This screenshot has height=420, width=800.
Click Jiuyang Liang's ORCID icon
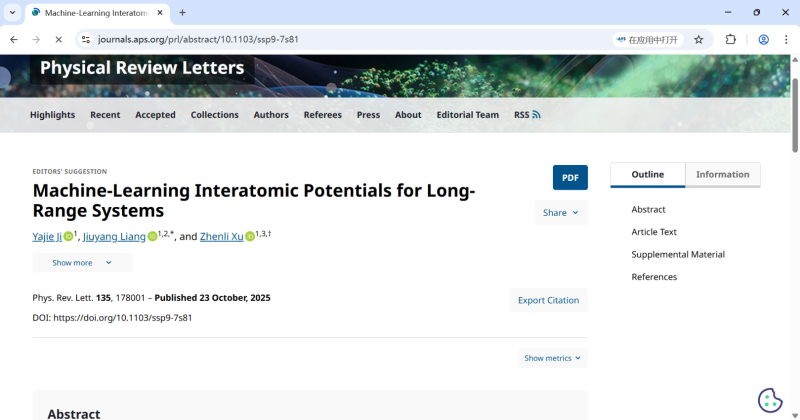tap(153, 237)
